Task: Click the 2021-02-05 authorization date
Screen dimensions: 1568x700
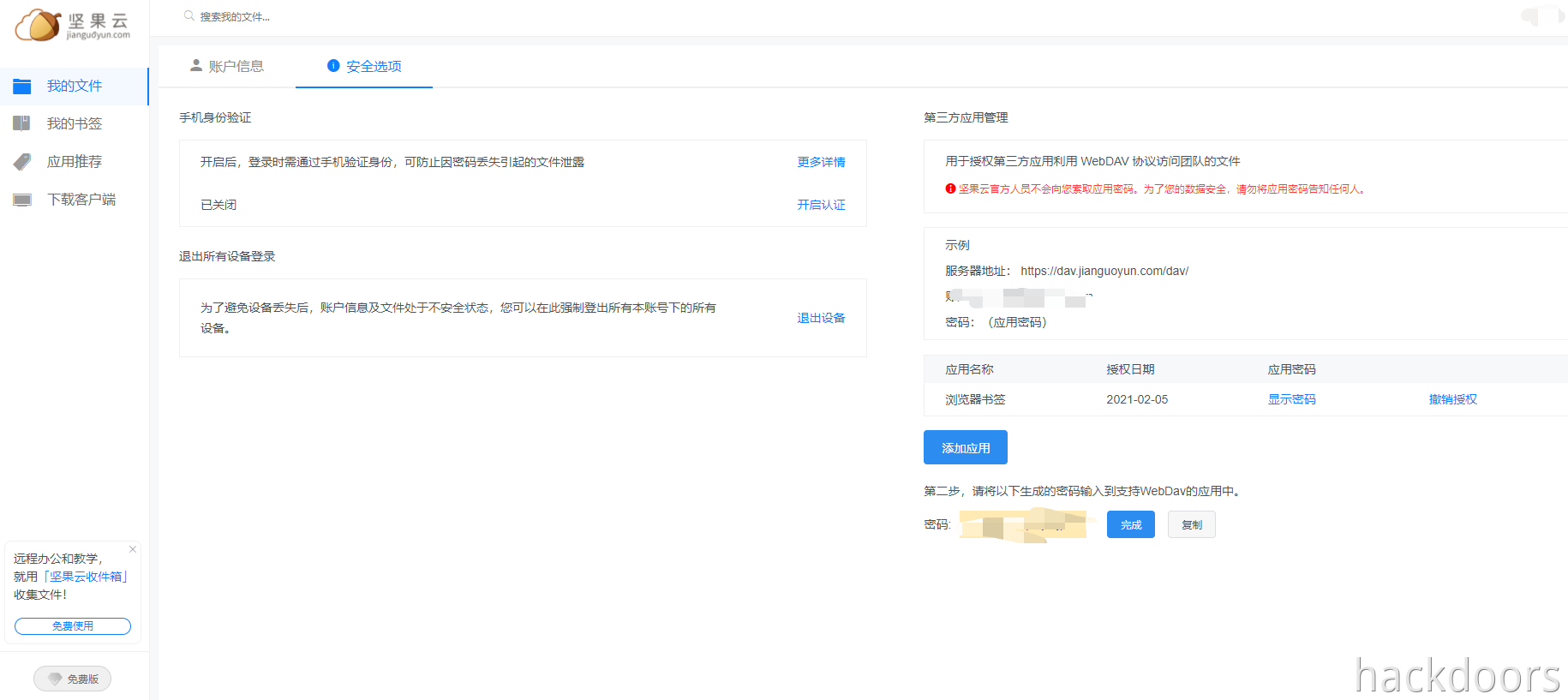Action: point(1137,399)
